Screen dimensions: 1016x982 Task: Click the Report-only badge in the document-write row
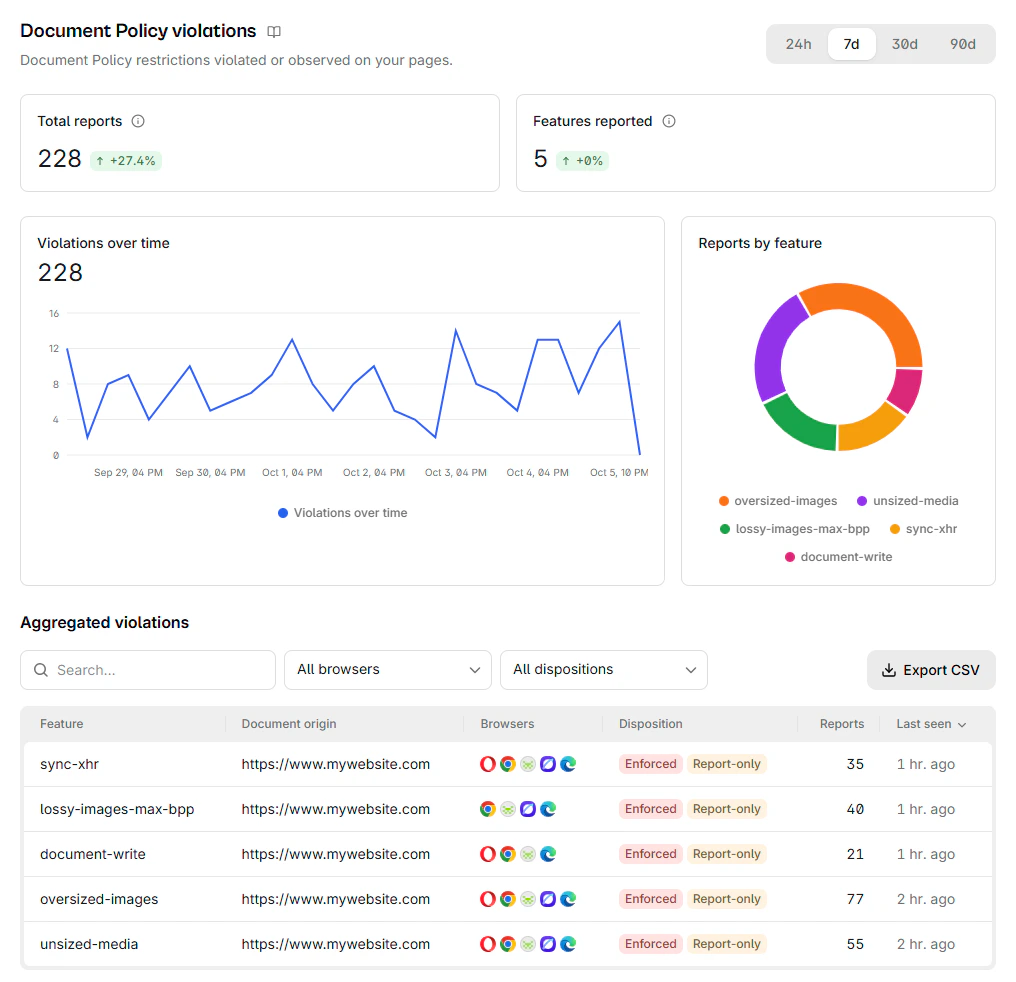tap(726, 854)
